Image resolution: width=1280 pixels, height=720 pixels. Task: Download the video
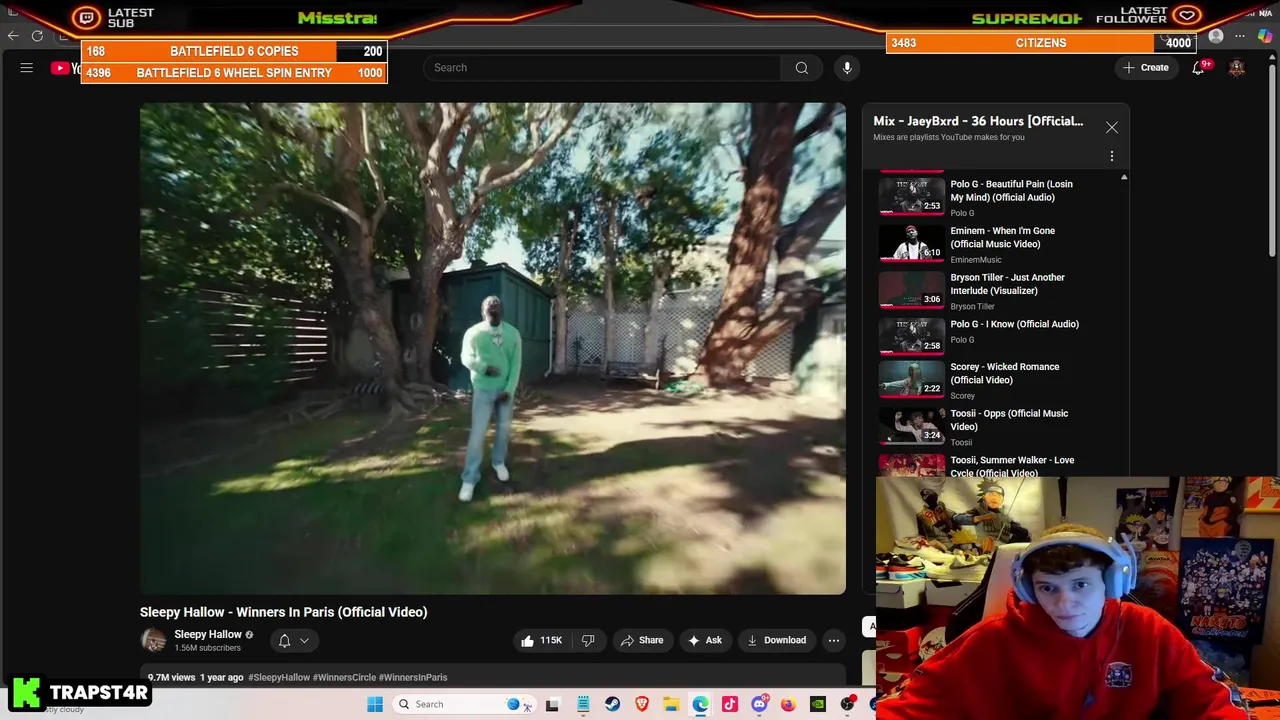[776, 640]
